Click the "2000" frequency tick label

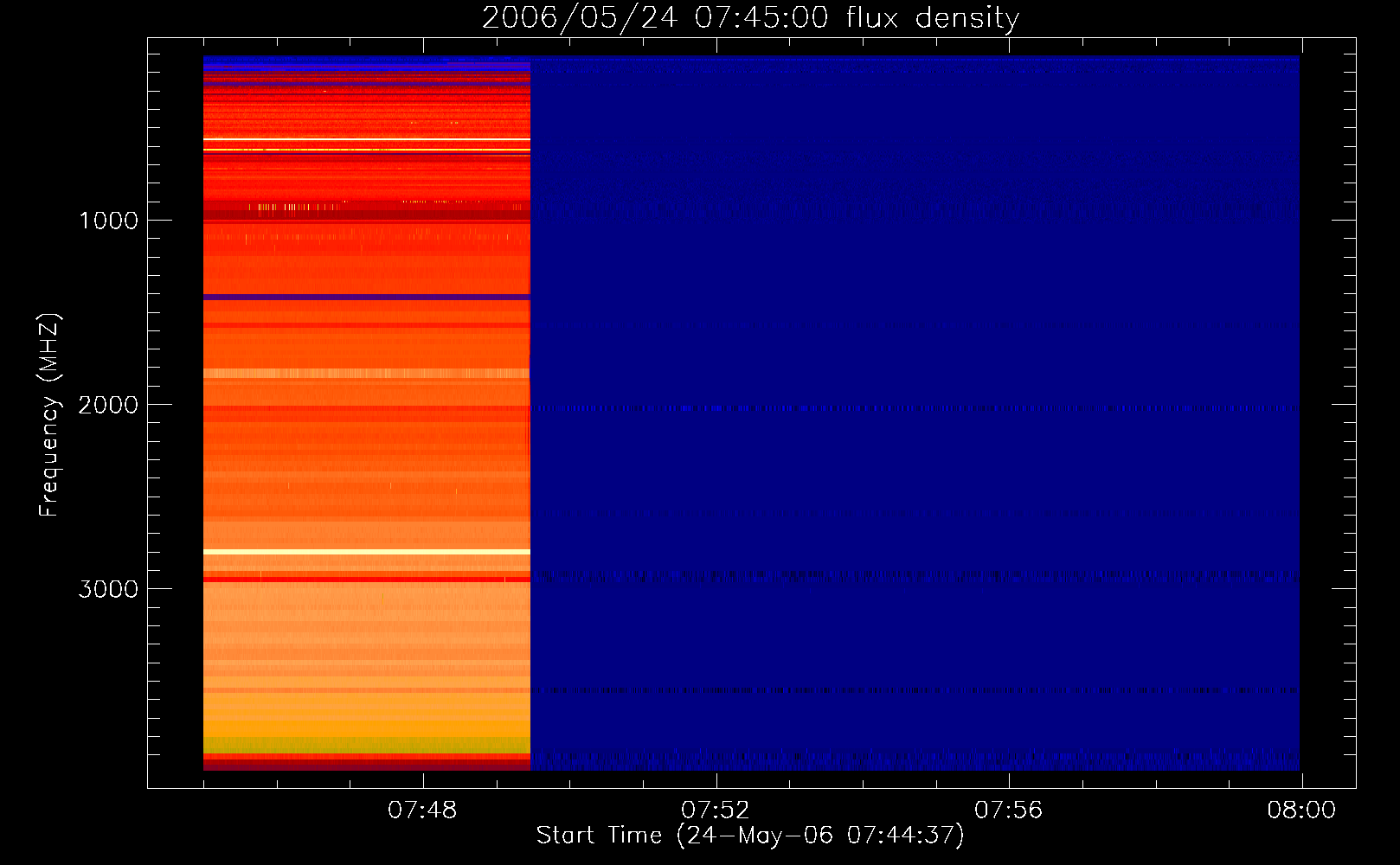pyautogui.click(x=108, y=405)
